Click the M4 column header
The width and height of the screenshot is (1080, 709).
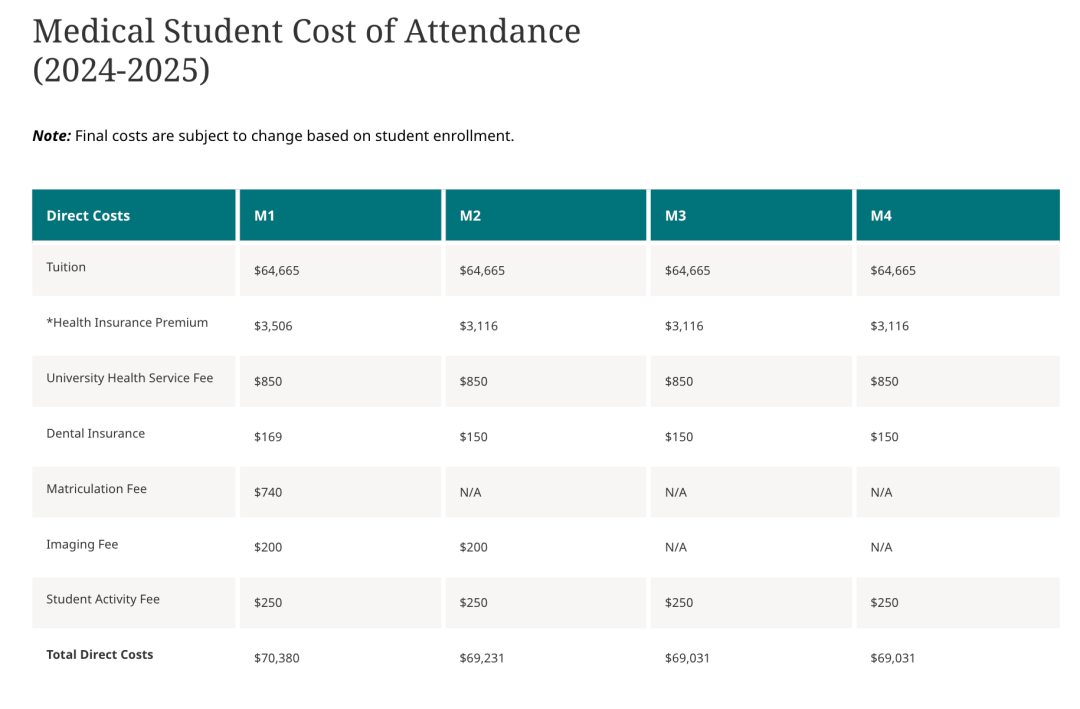881,215
